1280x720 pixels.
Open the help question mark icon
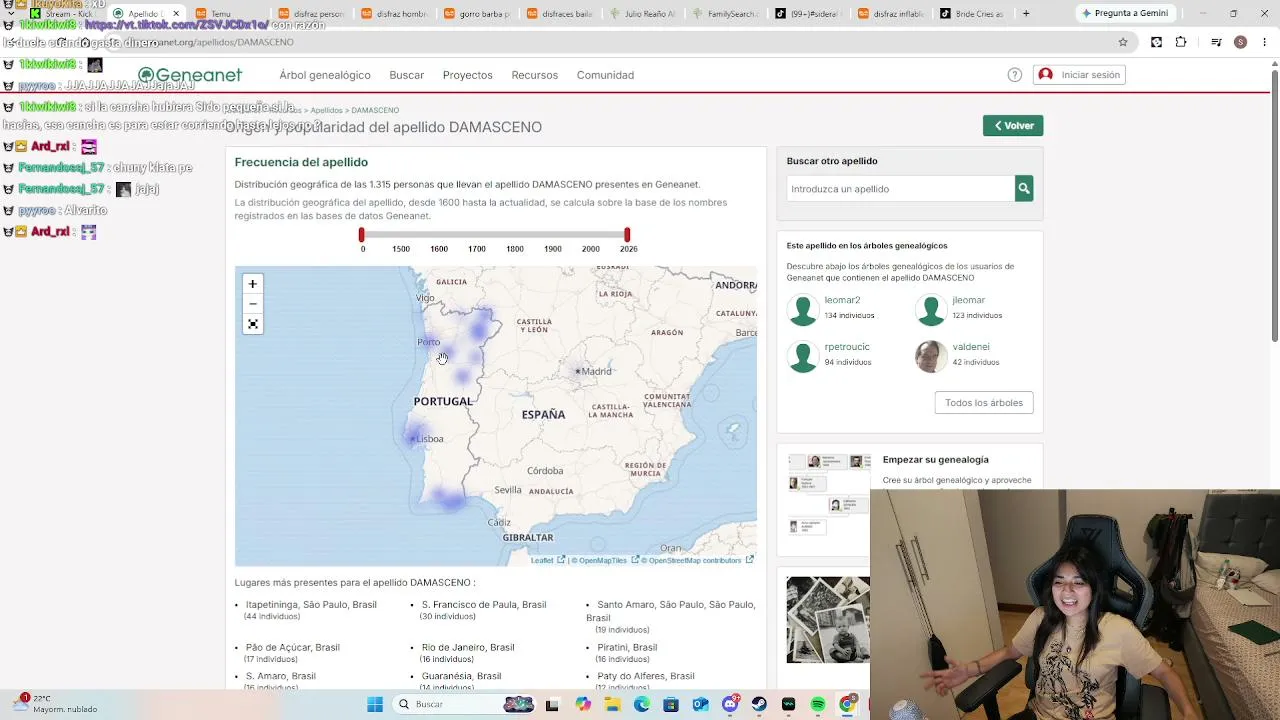pyautogui.click(x=1015, y=75)
